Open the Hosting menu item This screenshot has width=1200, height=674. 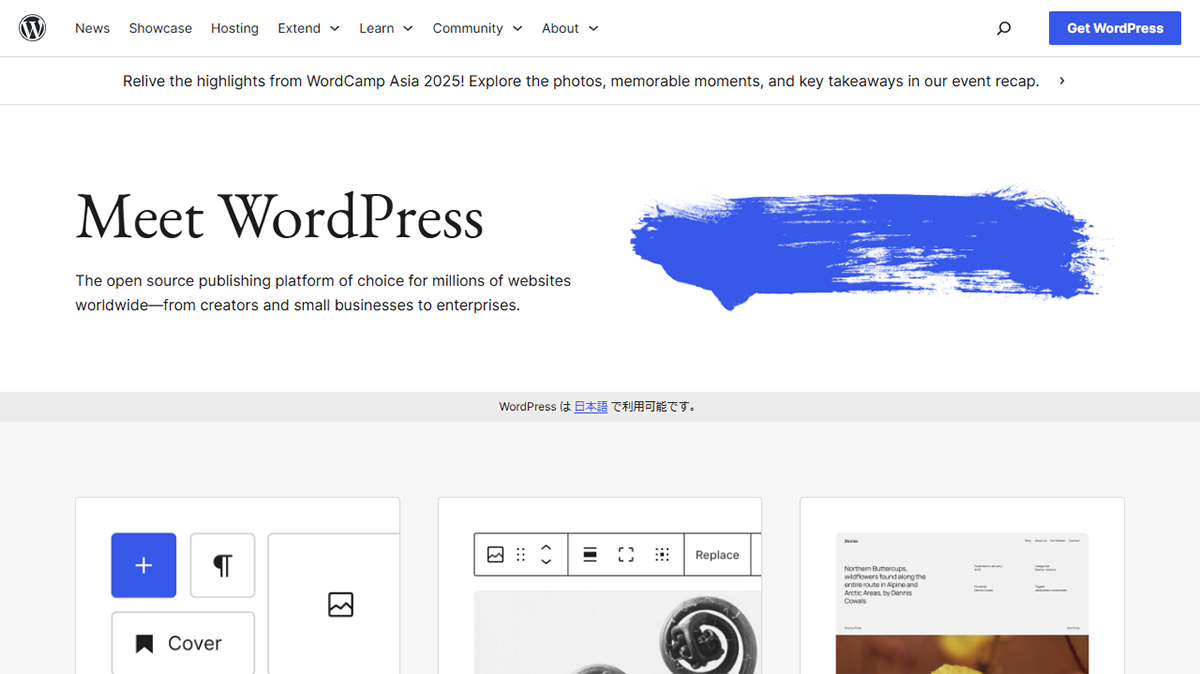pyautogui.click(x=235, y=28)
